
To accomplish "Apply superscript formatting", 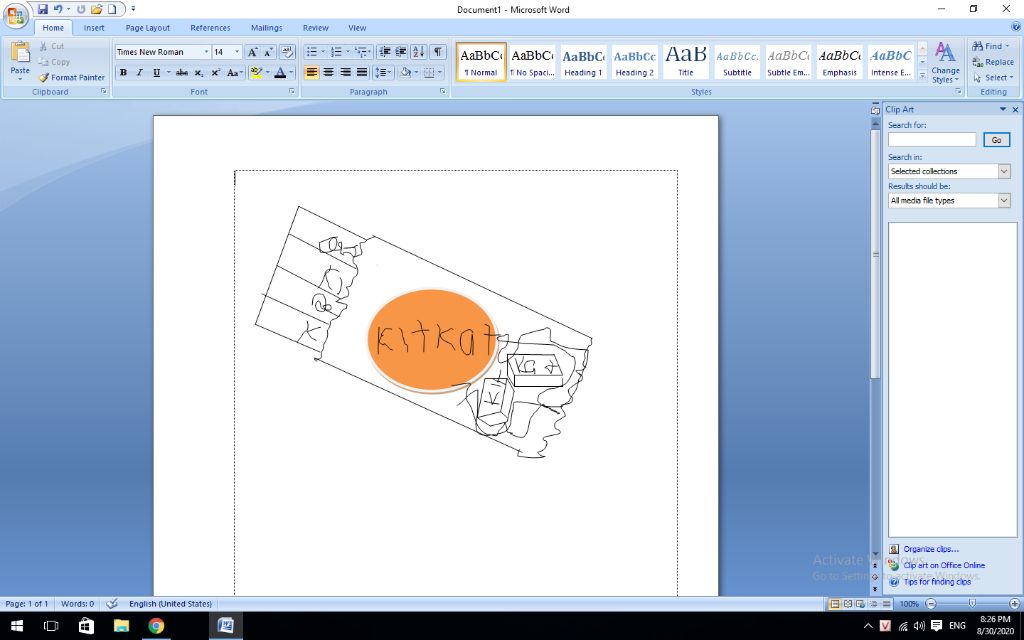I will [x=216, y=72].
